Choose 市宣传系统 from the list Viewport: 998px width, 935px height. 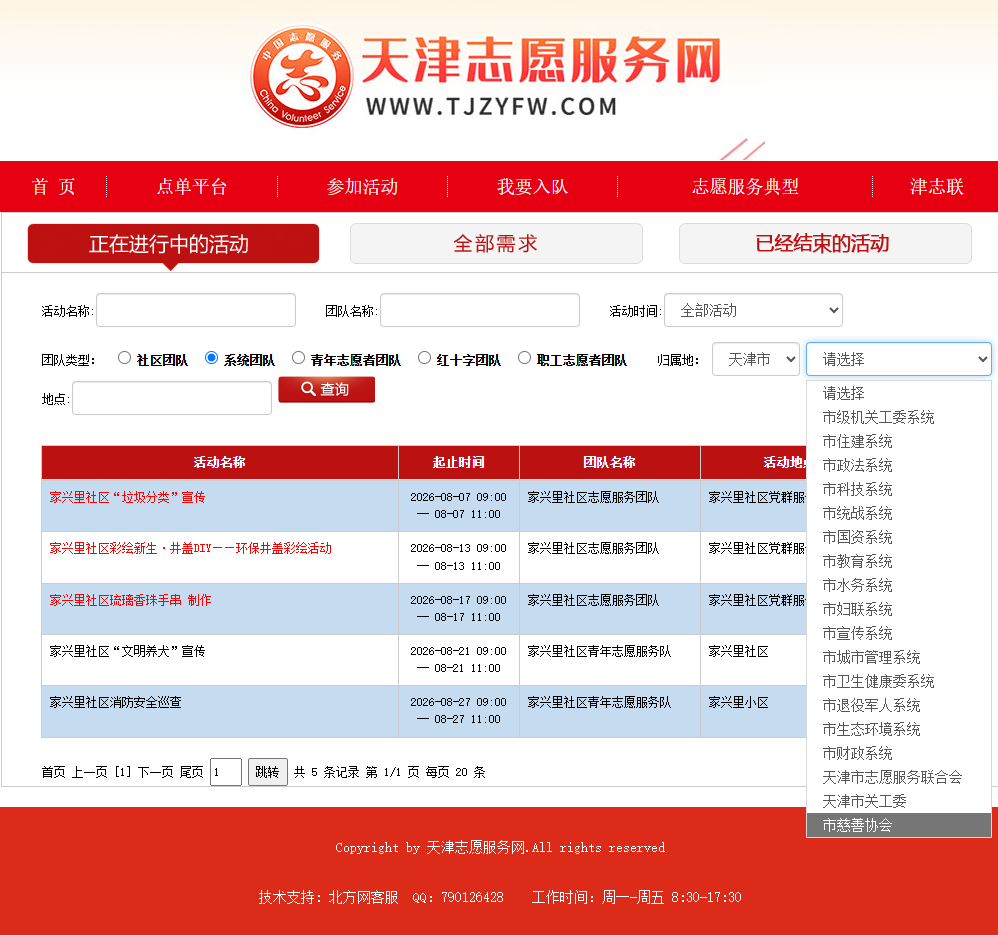point(899,634)
